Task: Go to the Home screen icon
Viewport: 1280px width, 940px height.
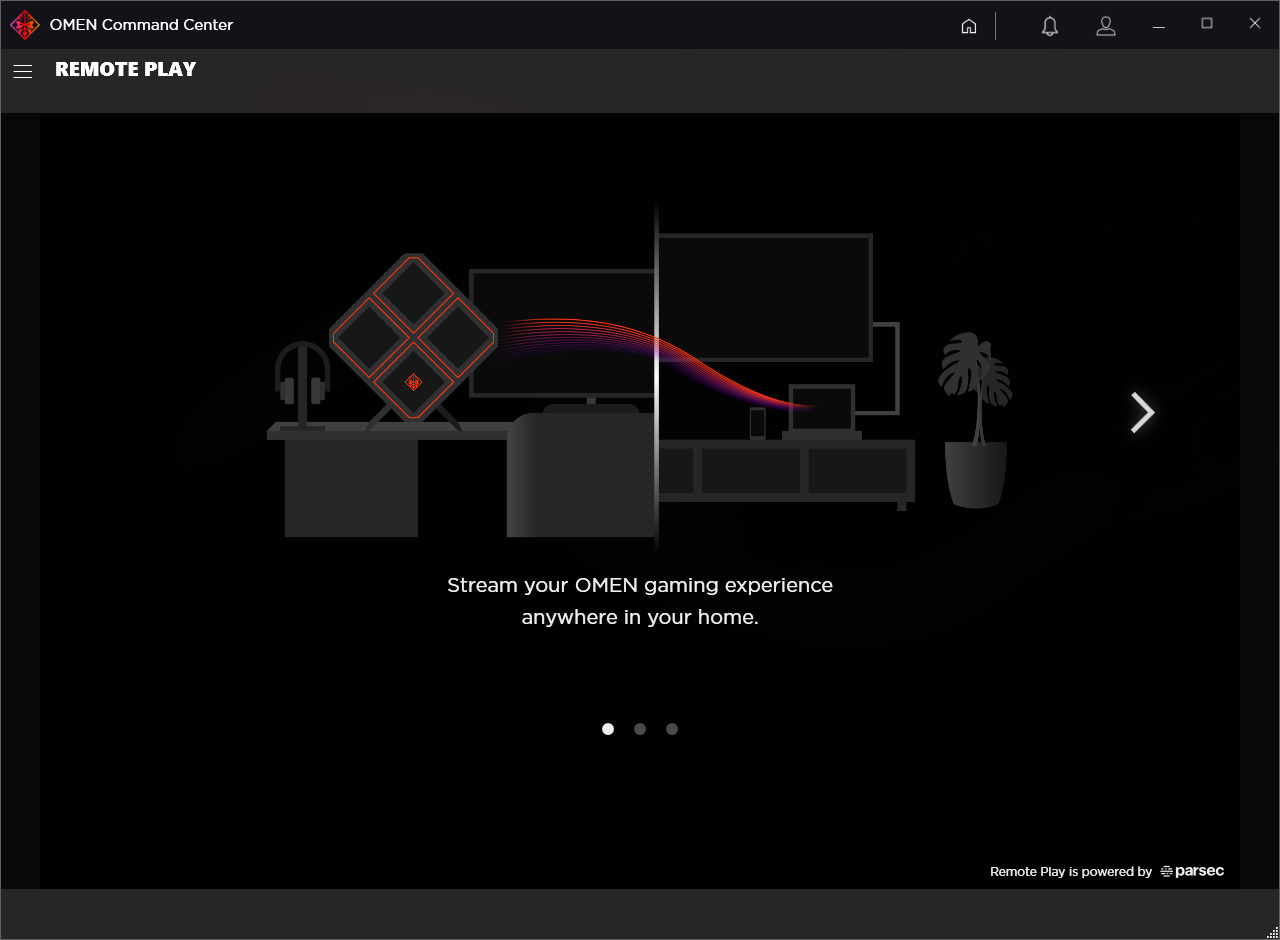Action: (968, 26)
